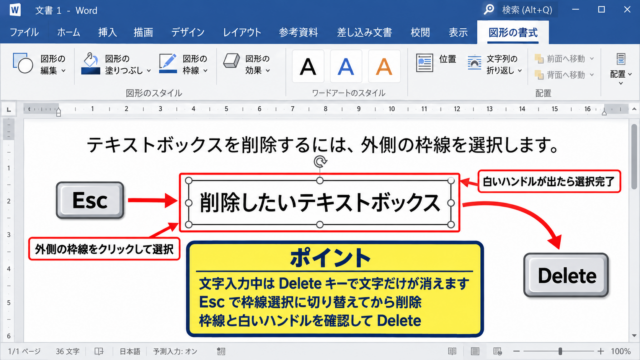This screenshot has height=360, width=640.
Task: Click the 日本語 language indicator
Action: tap(130, 351)
